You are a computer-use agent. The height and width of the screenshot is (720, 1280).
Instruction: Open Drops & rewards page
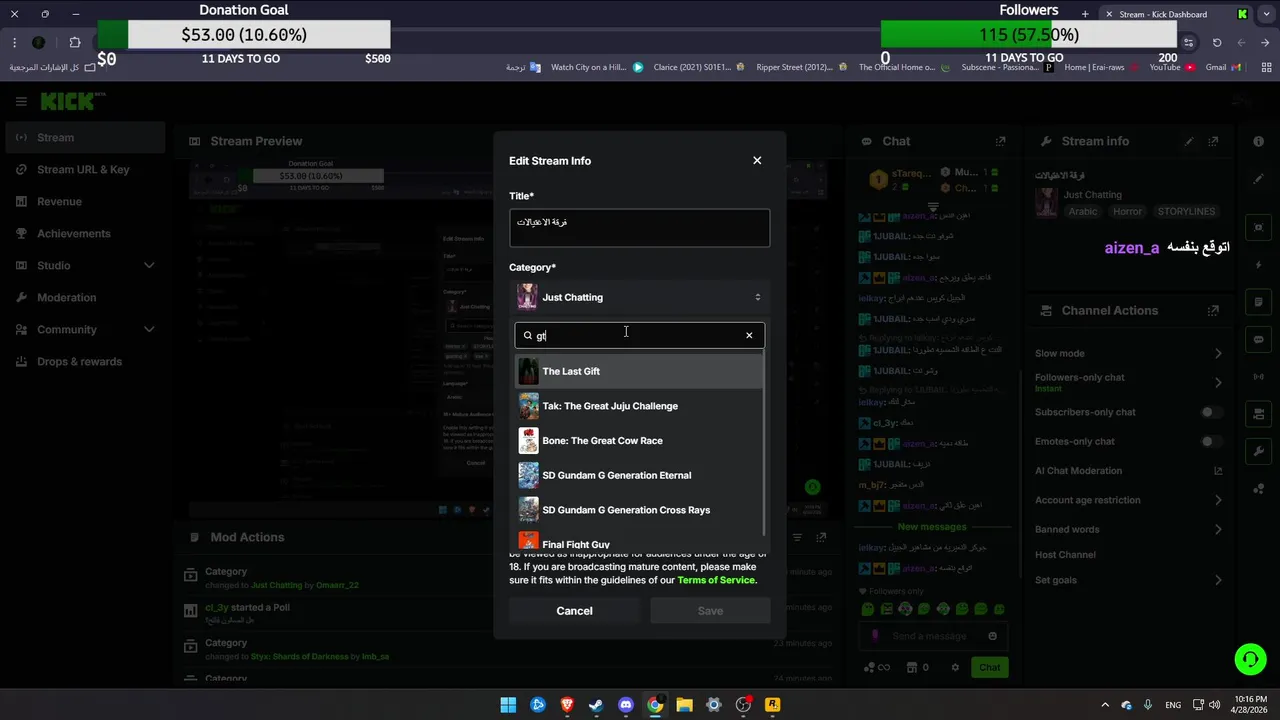[85, 361]
